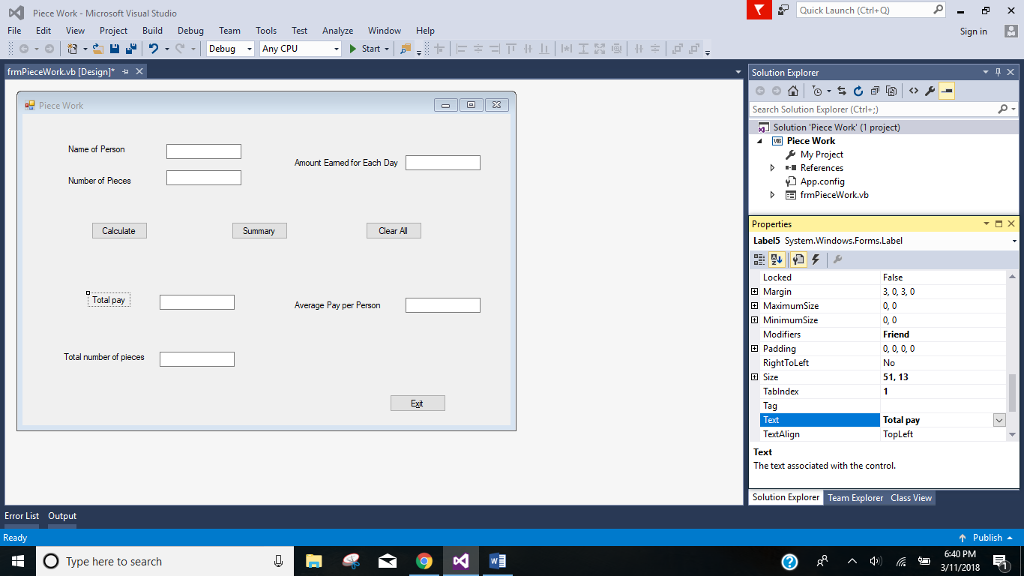Viewport: 1024px width, 576px height.
Task: Open the Debug configuration dropdown
Action: 248,47
